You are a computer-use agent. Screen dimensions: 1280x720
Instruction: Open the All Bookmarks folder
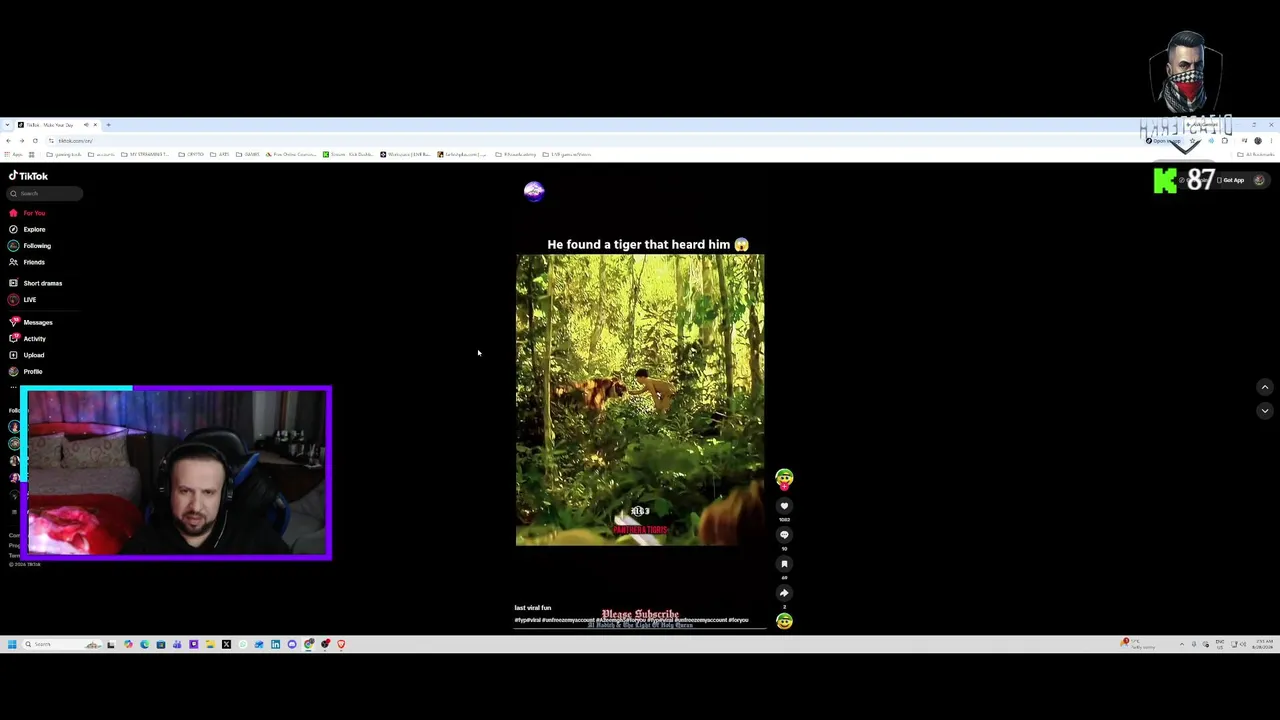pyautogui.click(x=1257, y=155)
